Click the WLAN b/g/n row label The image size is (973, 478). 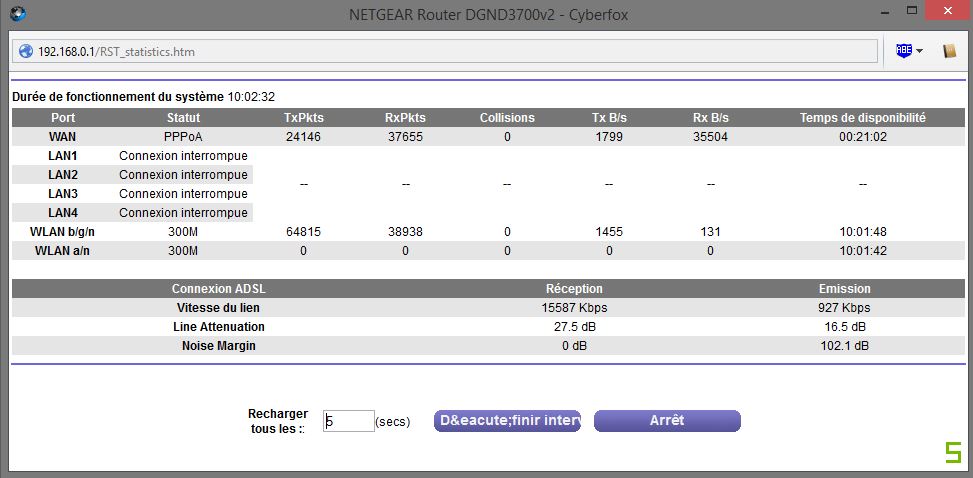click(x=63, y=232)
